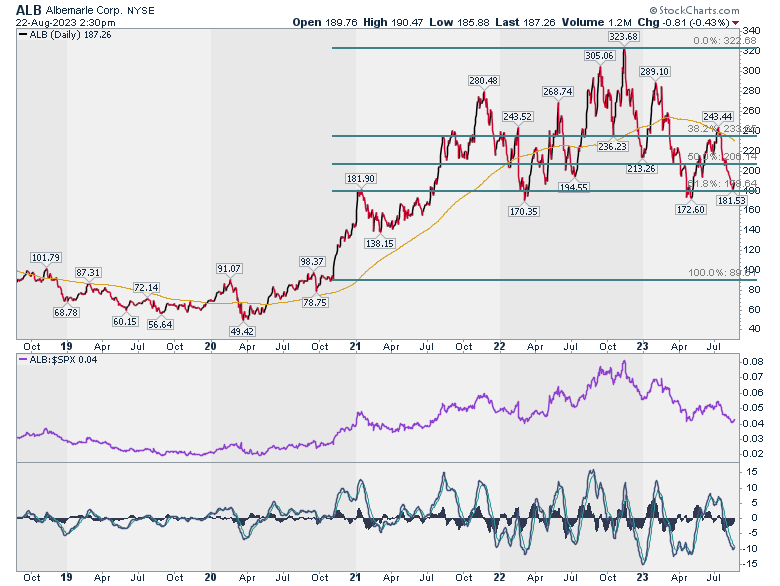780x586 pixels.
Task: Click the Last 187.26 header value
Action: [x=525, y=22]
